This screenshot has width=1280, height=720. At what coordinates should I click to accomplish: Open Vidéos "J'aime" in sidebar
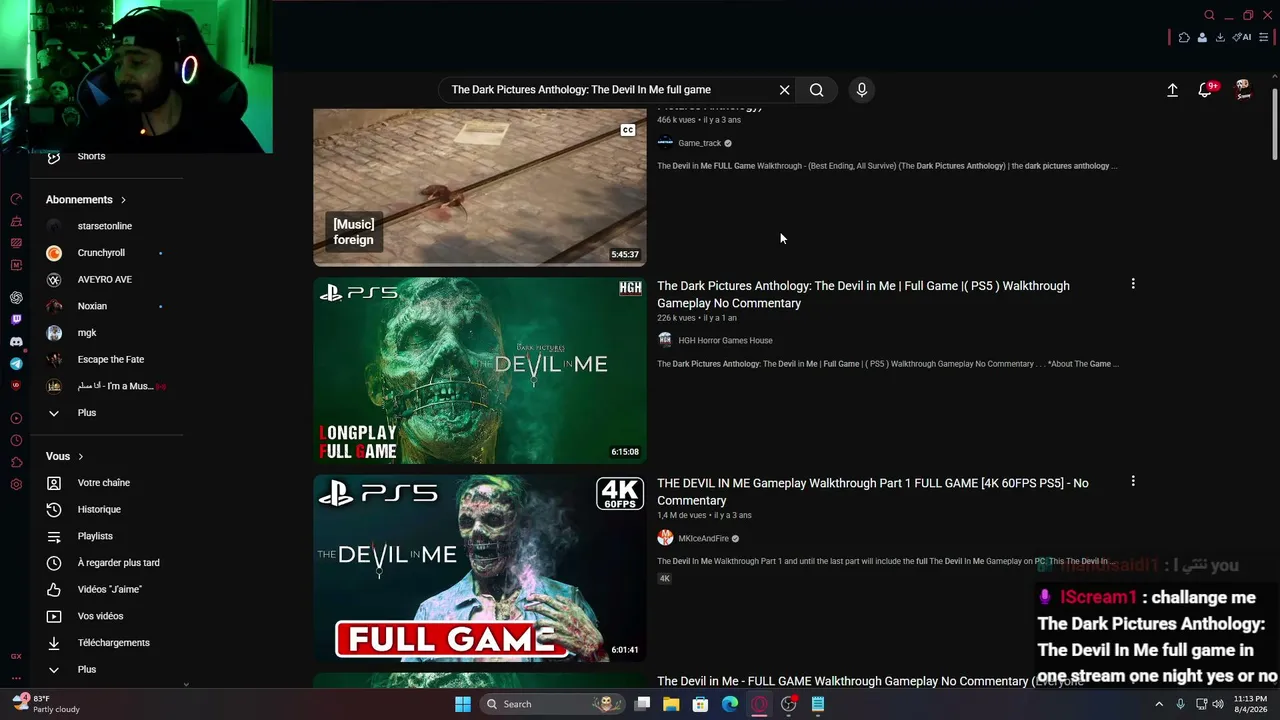pos(108,590)
